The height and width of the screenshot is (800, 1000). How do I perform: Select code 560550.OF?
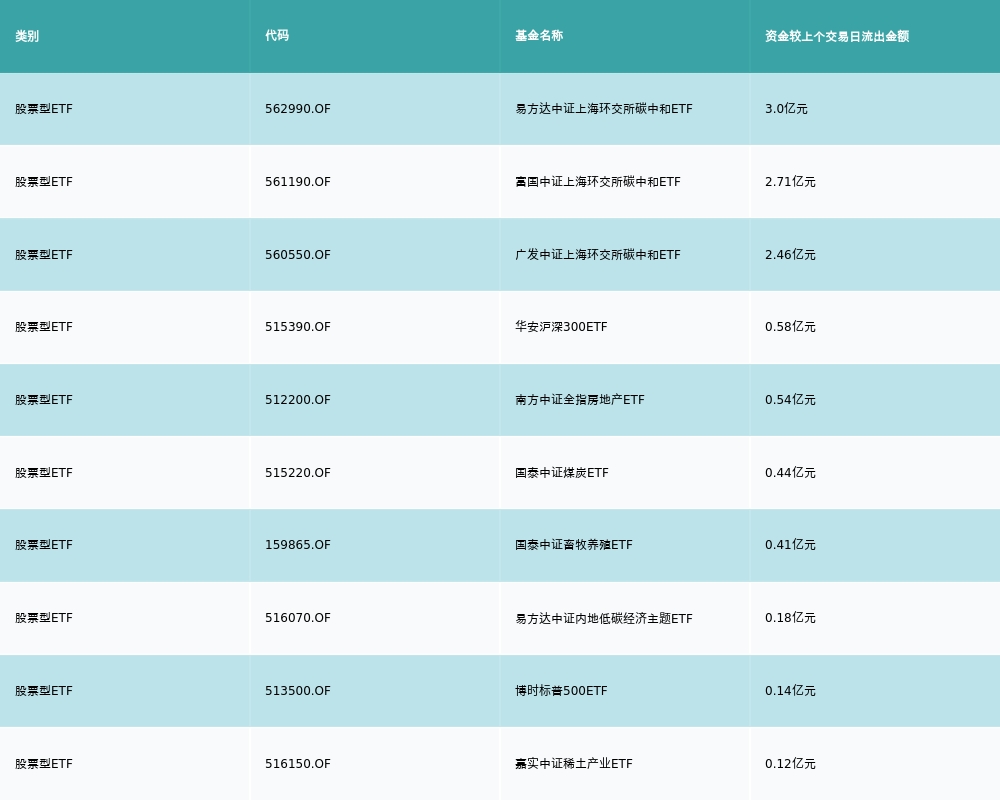298,255
